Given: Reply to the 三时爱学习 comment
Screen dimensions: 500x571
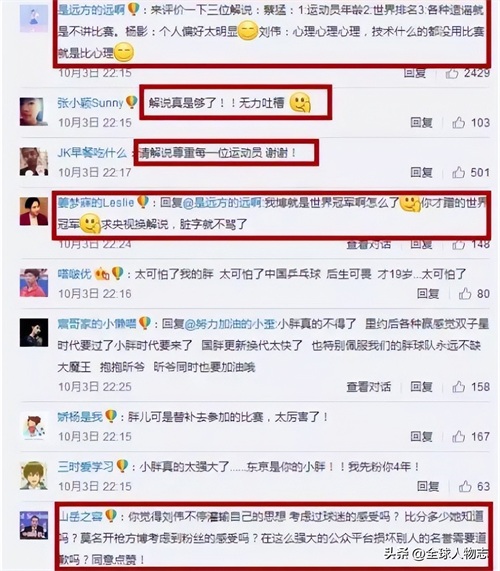Looking at the screenshot, I should click(428, 486).
